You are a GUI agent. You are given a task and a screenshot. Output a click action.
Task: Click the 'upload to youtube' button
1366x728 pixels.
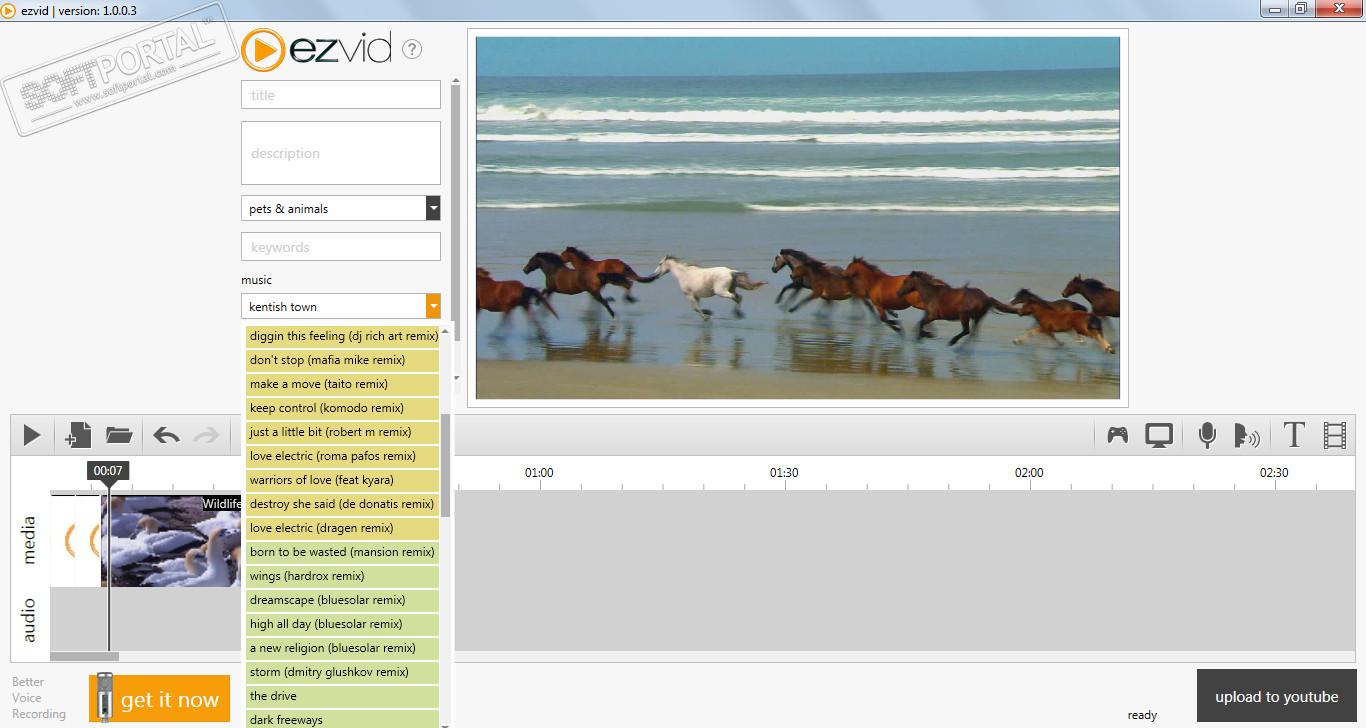click(1276, 696)
